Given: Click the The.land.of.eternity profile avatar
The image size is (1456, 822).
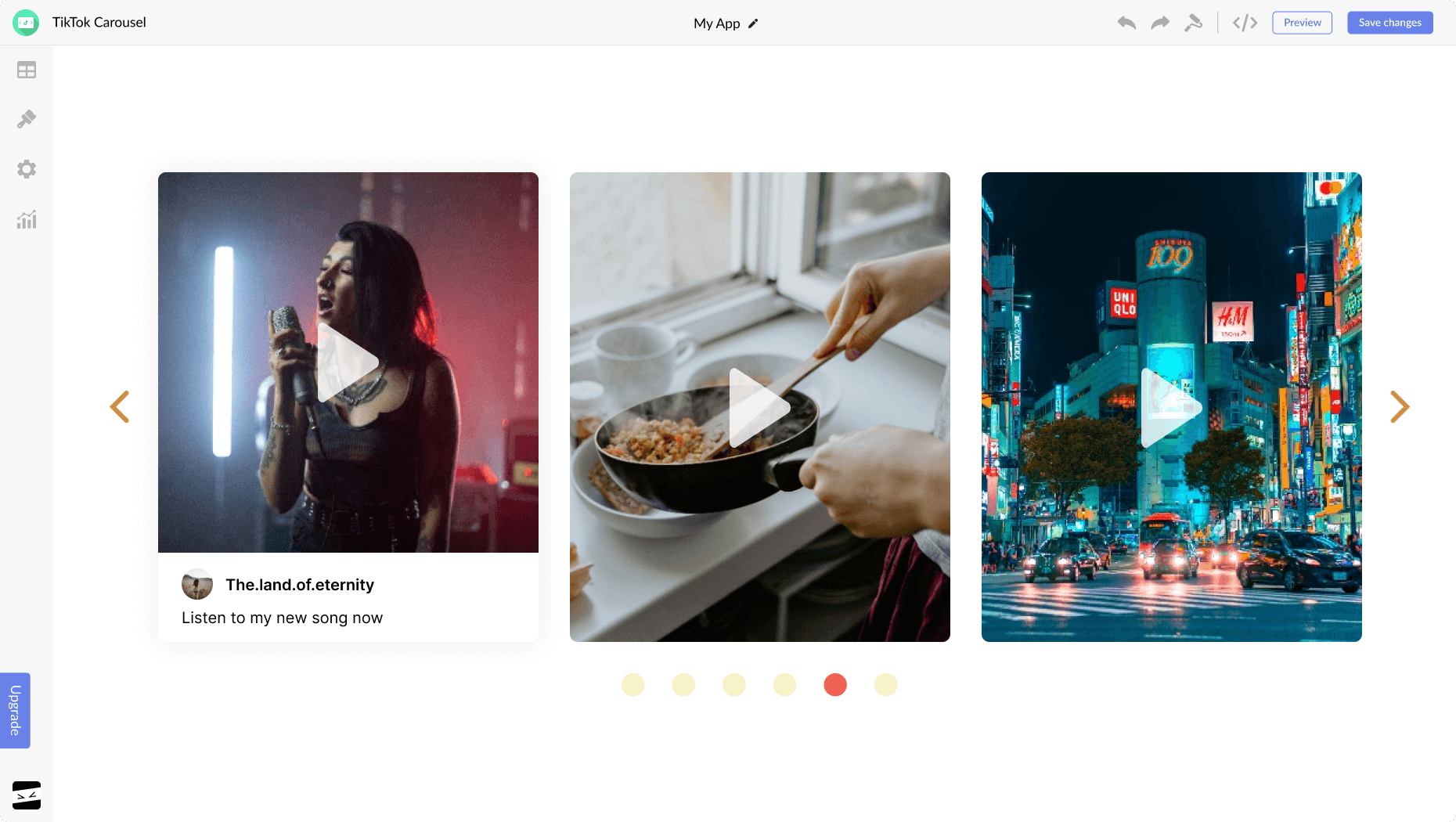Looking at the screenshot, I should (x=197, y=585).
